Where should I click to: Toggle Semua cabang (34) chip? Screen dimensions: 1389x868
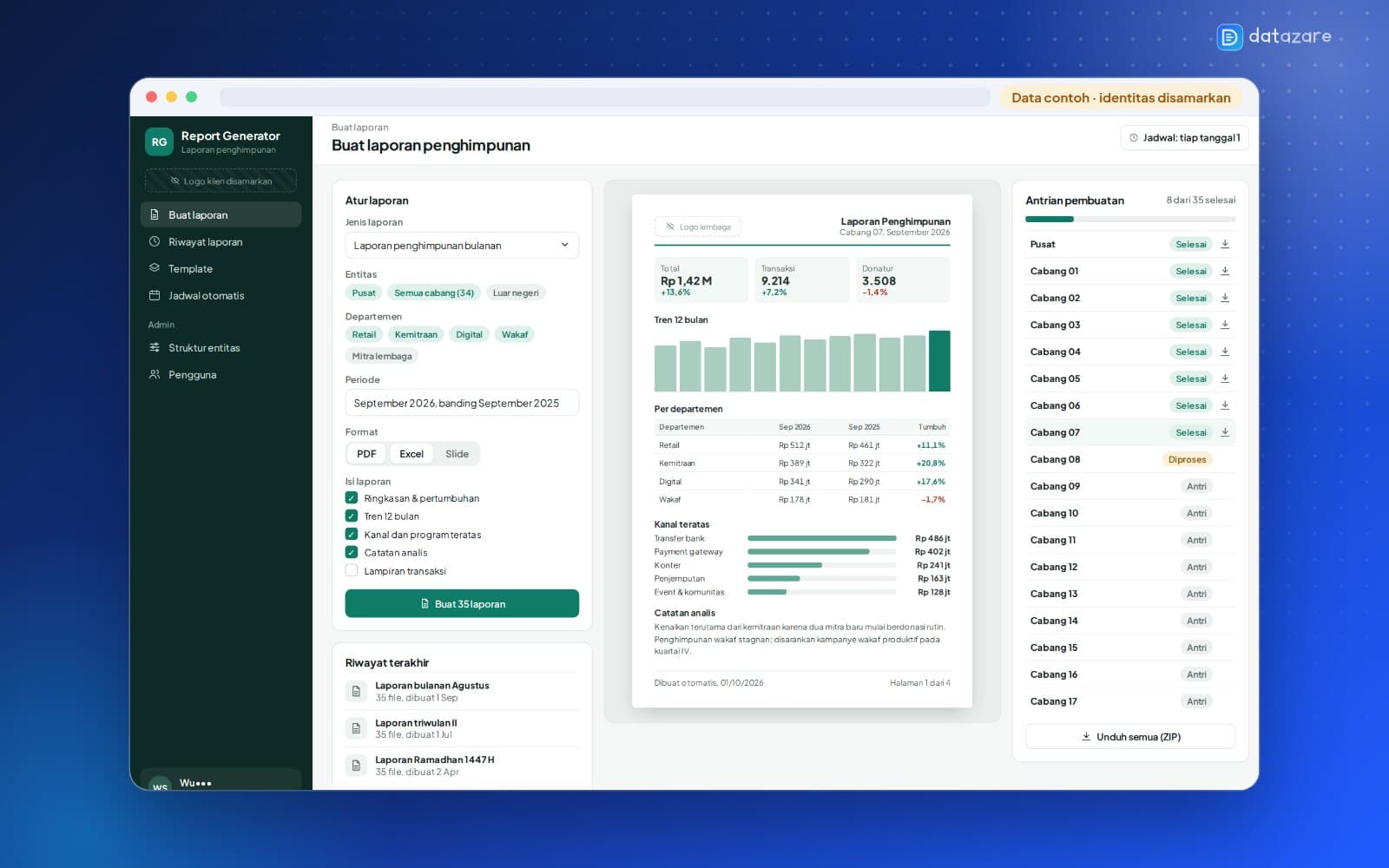pos(434,293)
